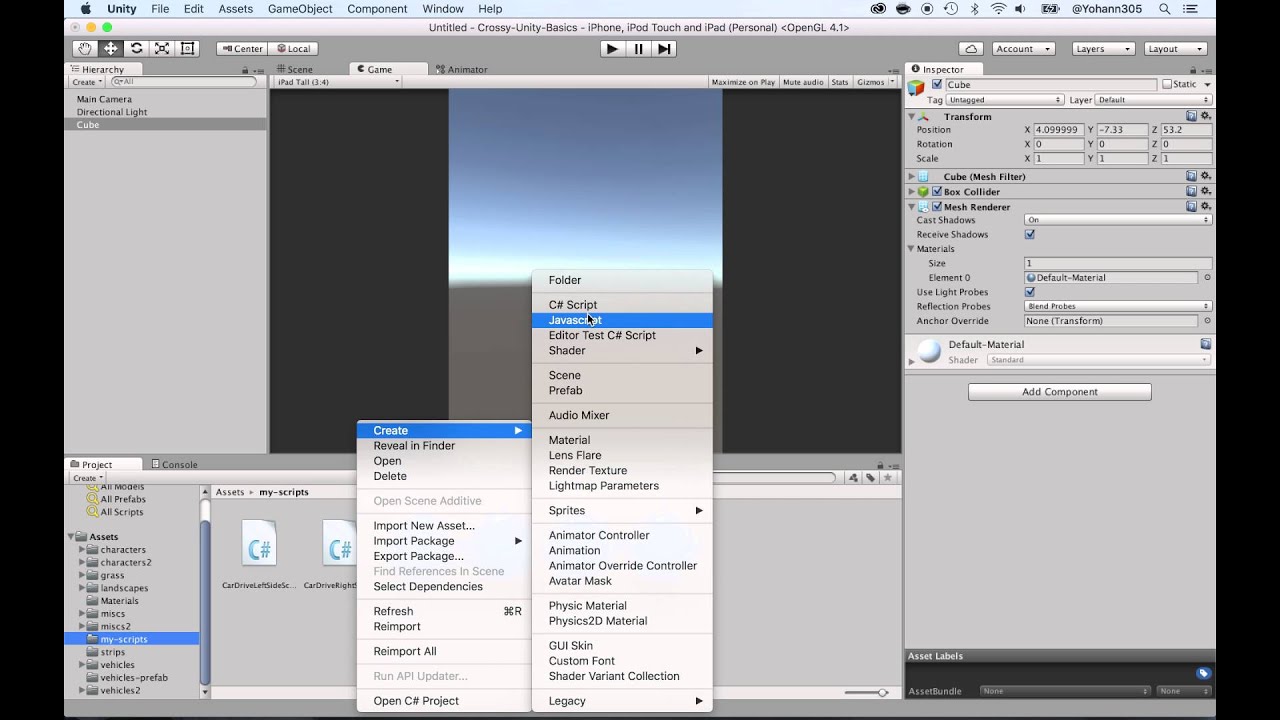Open iPad Tall (3:4) aspect dropdown
Viewport: 1280px width, 720px height.
point(337,82)
